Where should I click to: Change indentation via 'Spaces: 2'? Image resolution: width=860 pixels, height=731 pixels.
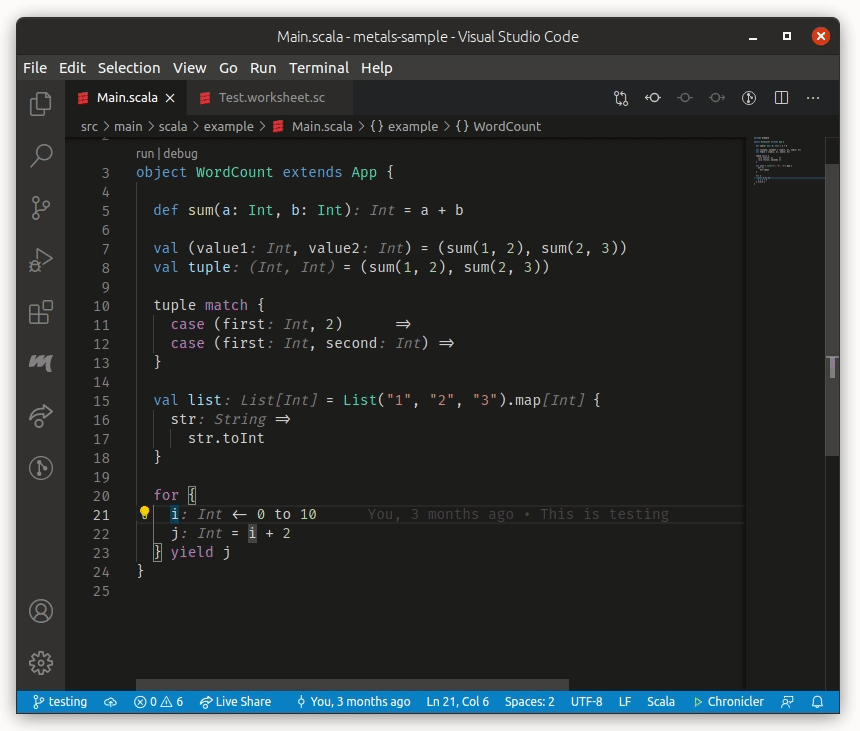529,702
